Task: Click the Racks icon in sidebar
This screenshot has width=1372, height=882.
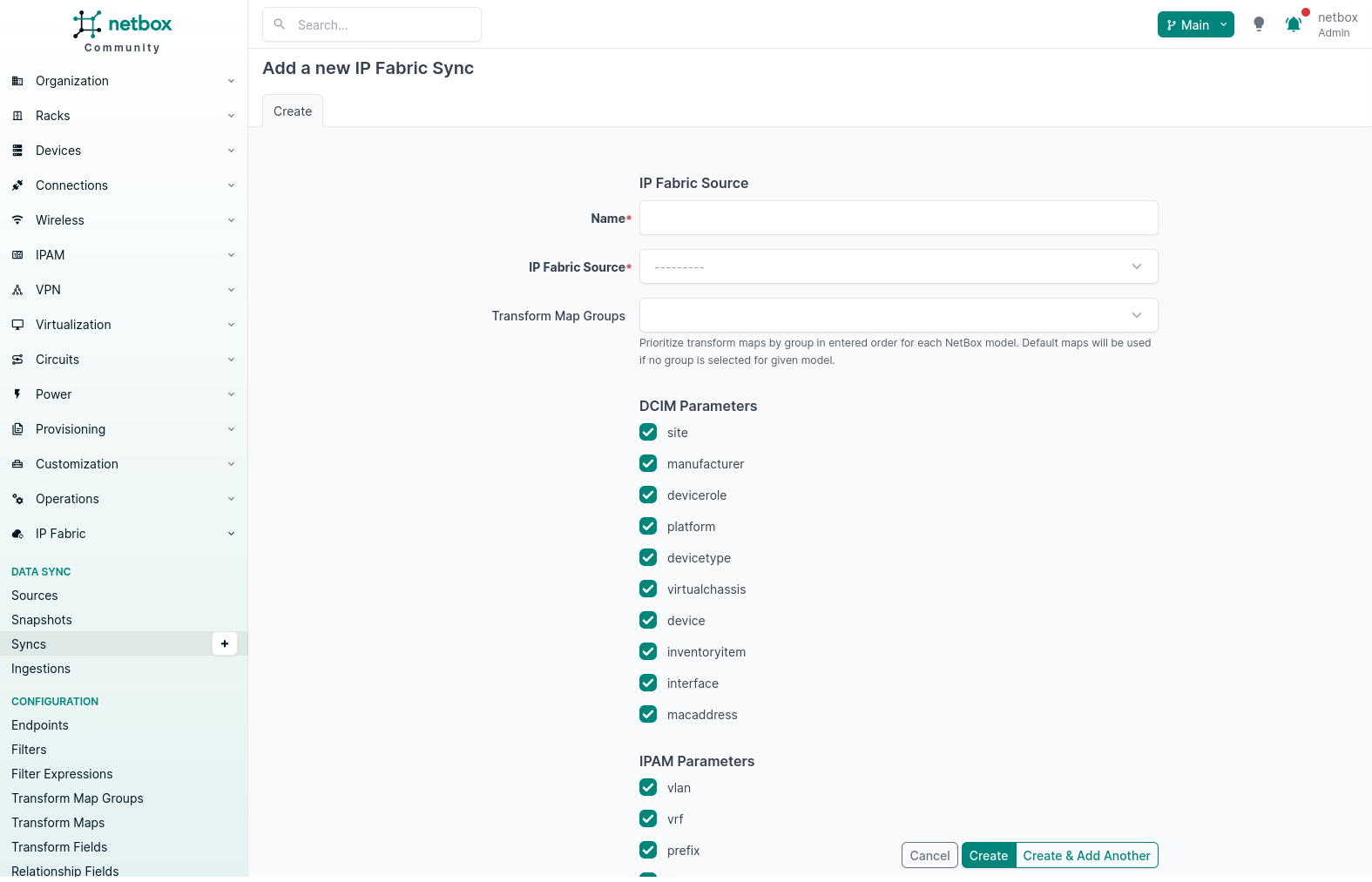Action: point(17,116)
